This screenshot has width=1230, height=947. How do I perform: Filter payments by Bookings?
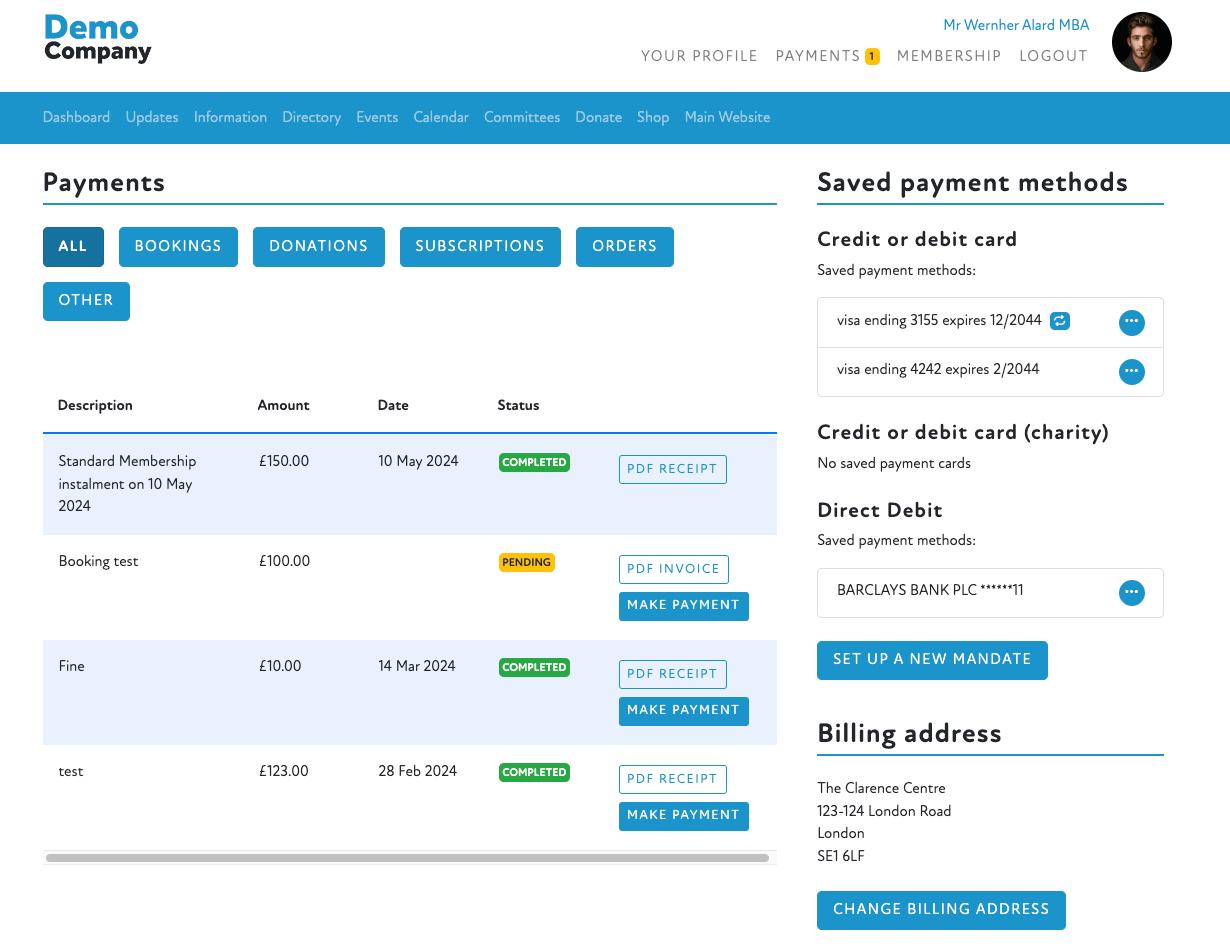coord(178,247)
